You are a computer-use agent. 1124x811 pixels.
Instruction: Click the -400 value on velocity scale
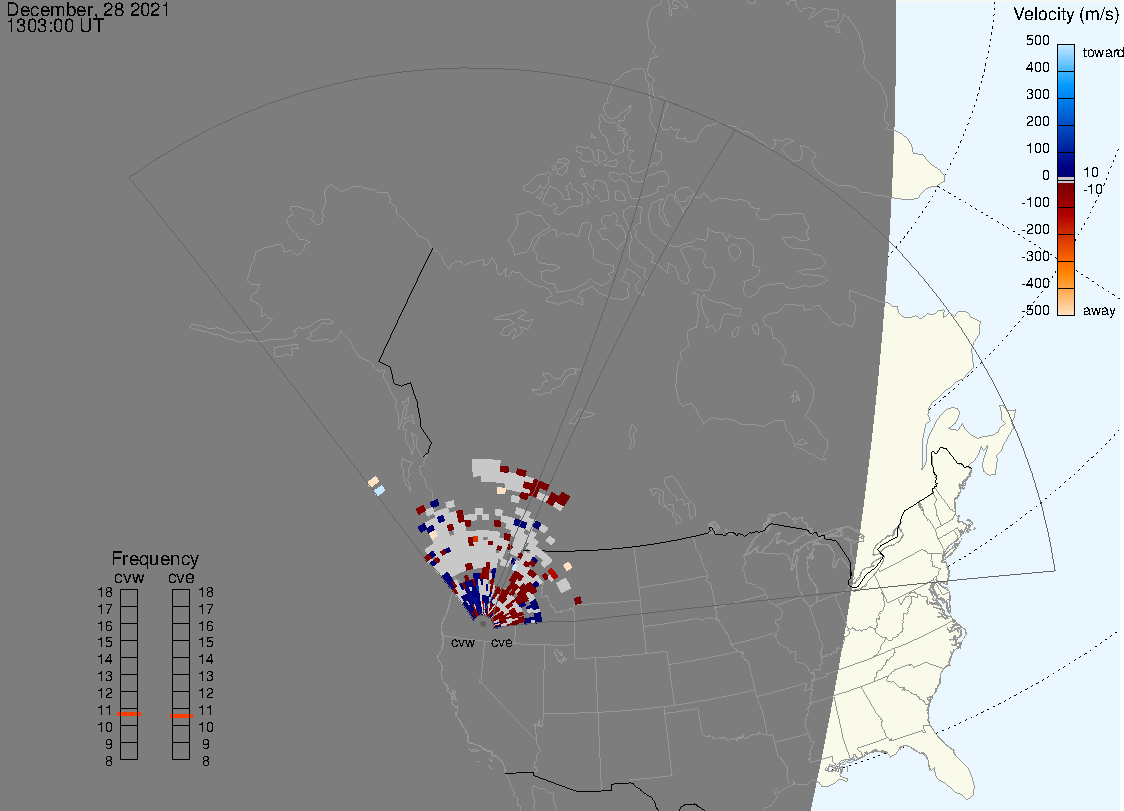[x=1035, y=283]
